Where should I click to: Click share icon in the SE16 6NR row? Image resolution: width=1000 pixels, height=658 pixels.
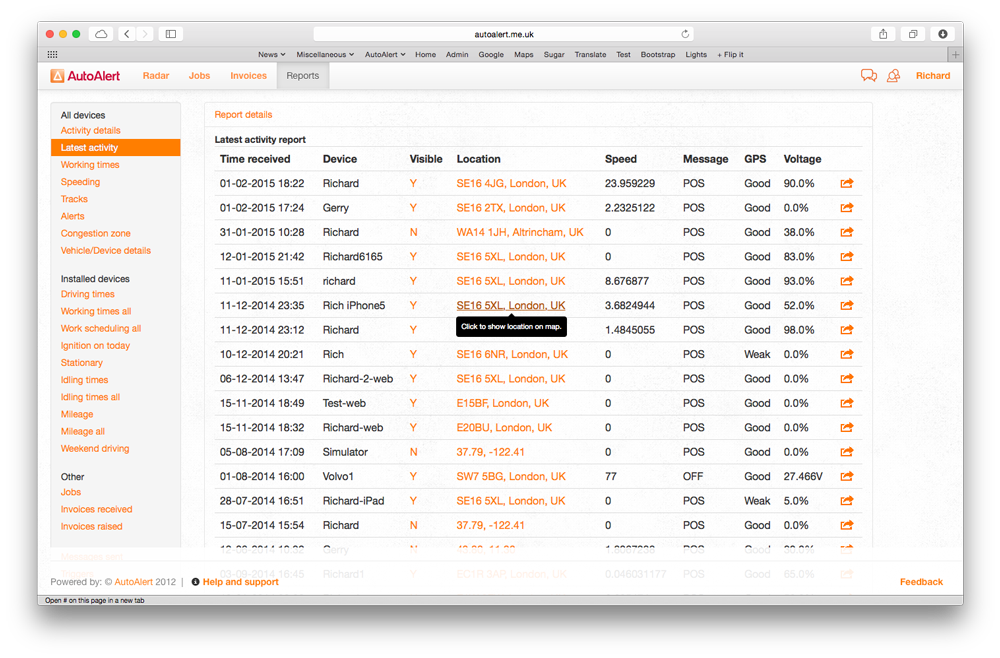pyautogui.click(x=846, y=355)
